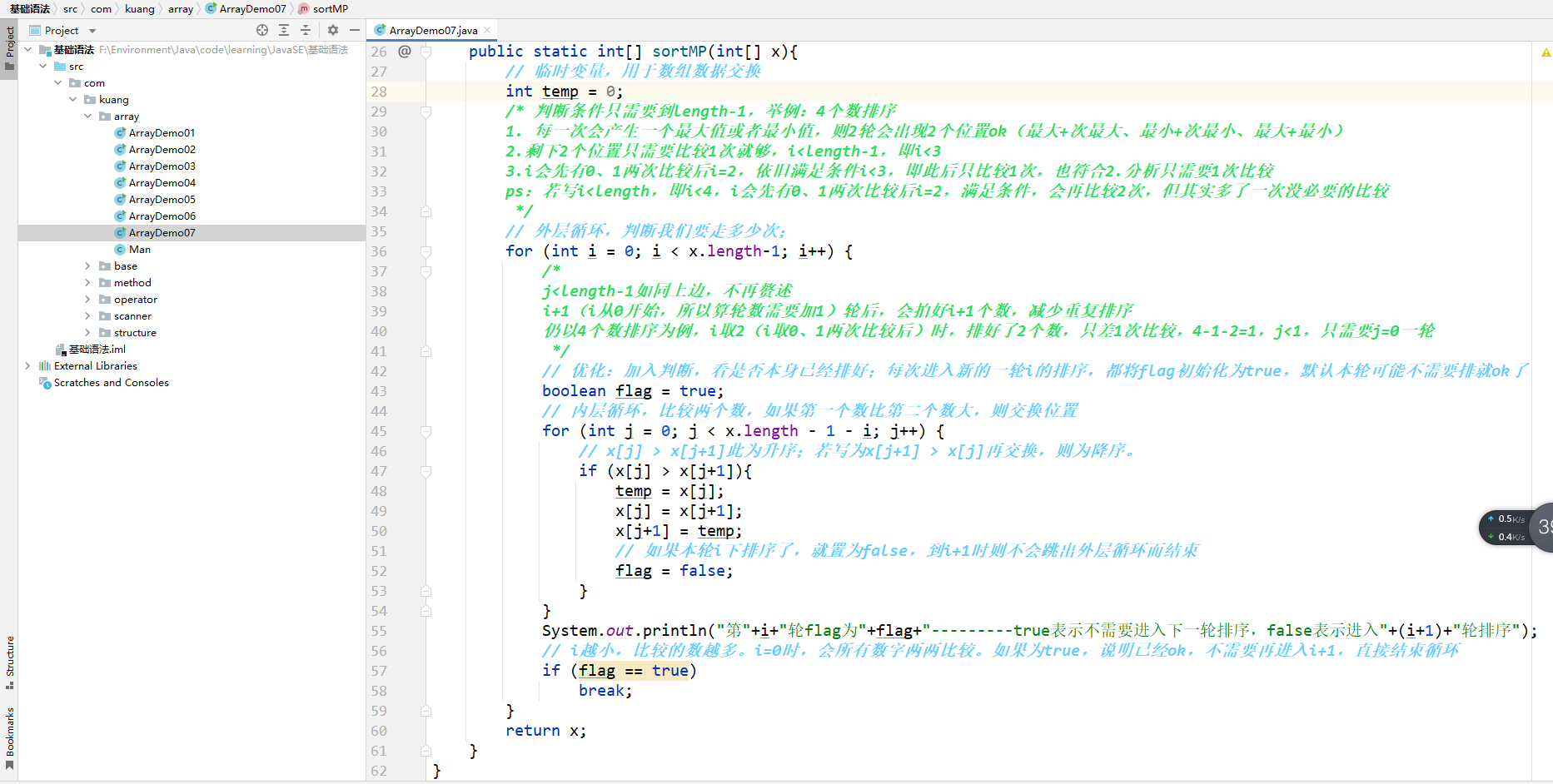The image size is (1553, 784).
Task: Expand the structure package arrow
Action: pyautogui.click(x=88, y=333)
